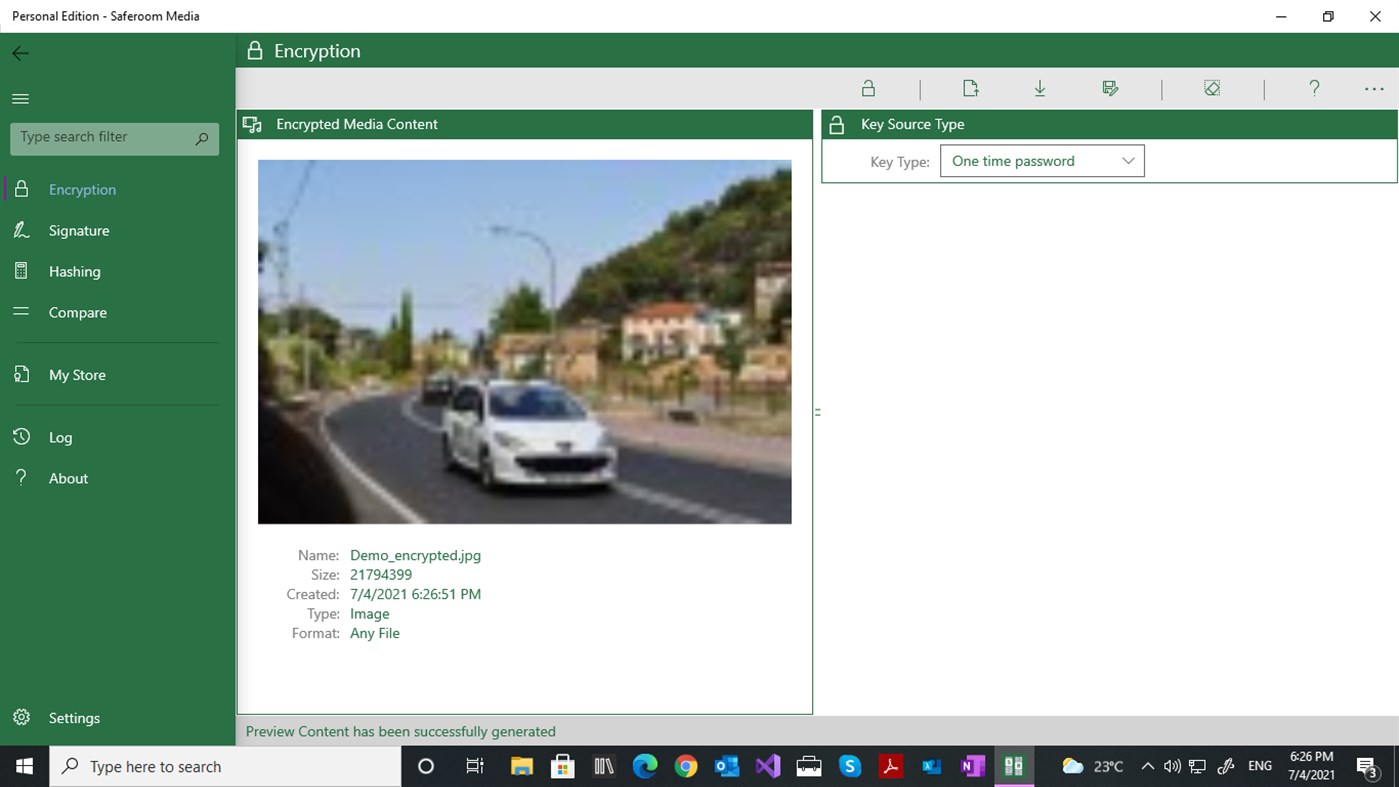Open the lock encryption icon in the toolbar
The image size is (1399, 787).
coord(868,88)
